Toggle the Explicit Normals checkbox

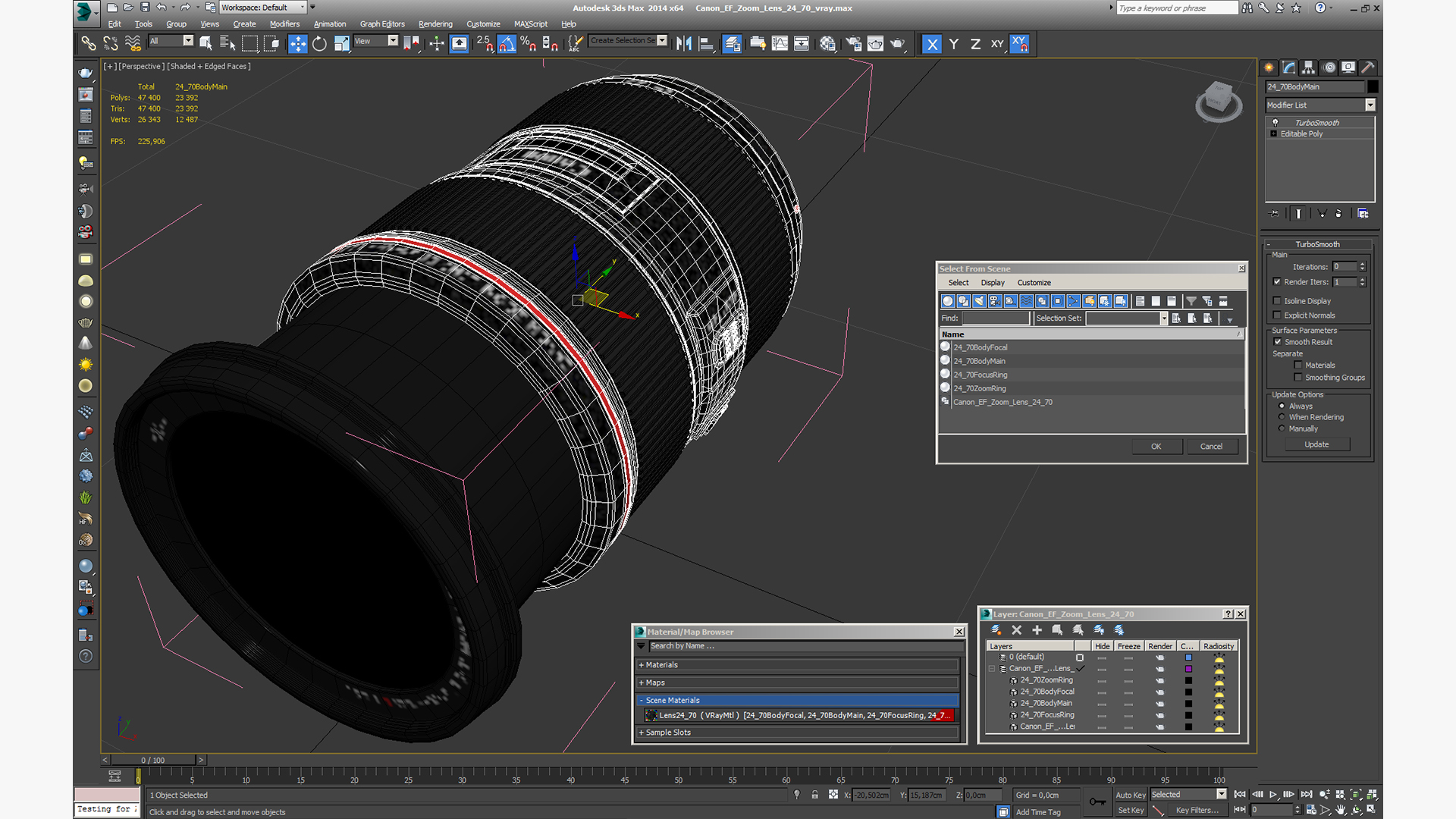tap(1277, 315)
